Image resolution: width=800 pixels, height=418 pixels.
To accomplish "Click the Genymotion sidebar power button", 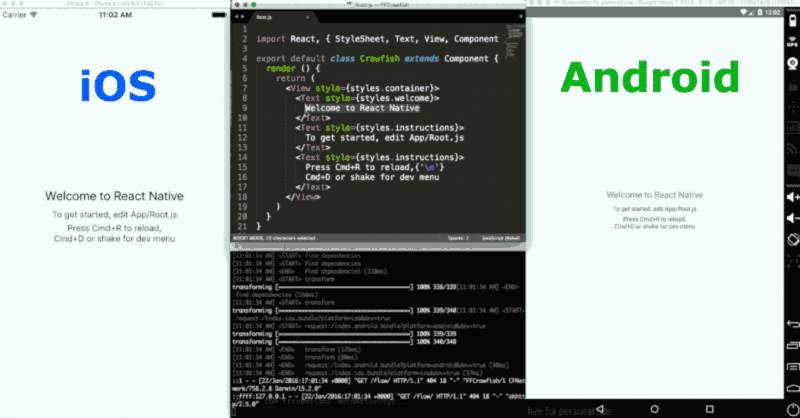I will pyautogui.click(x=793, y=409).
